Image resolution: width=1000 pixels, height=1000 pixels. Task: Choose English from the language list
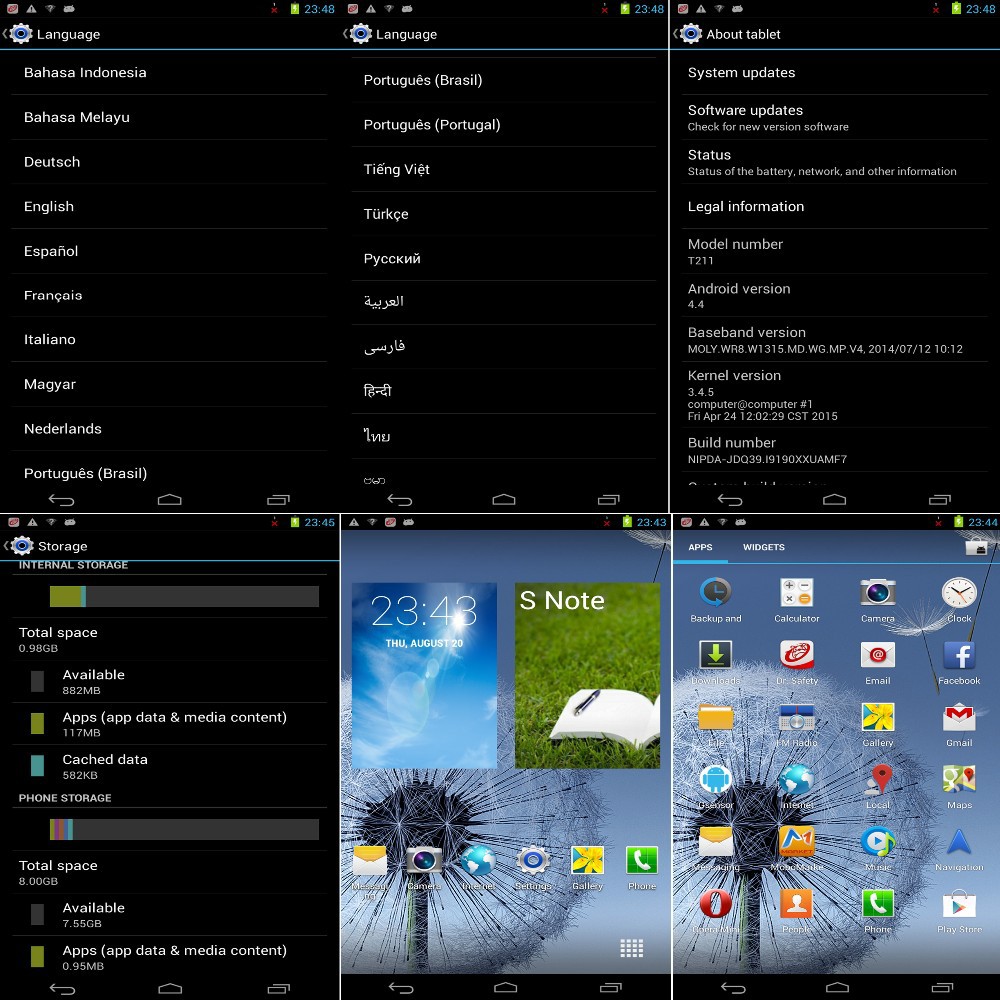[49, 207]
